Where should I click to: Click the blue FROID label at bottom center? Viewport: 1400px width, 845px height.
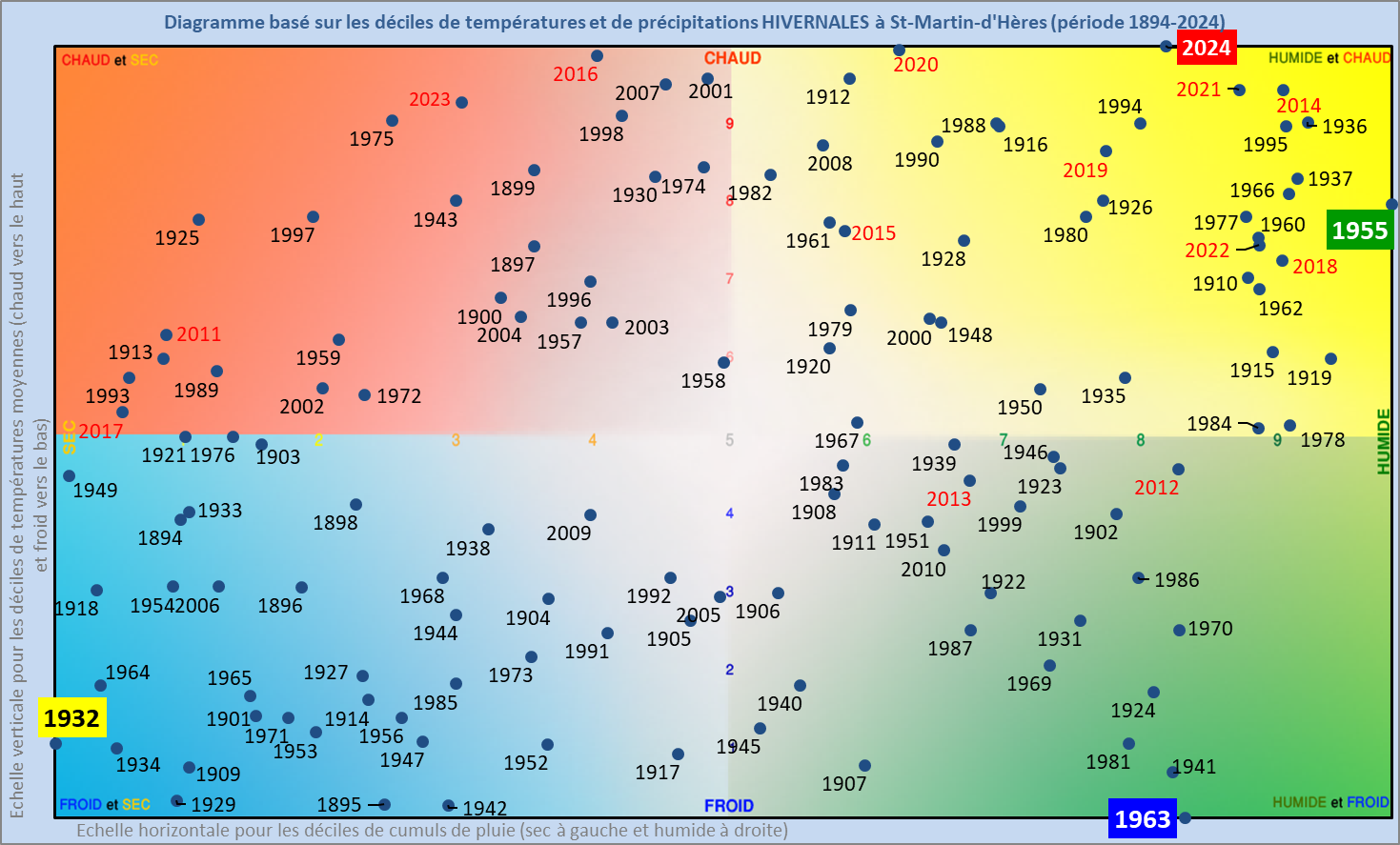pyautogui.click(x=728, y=806)
